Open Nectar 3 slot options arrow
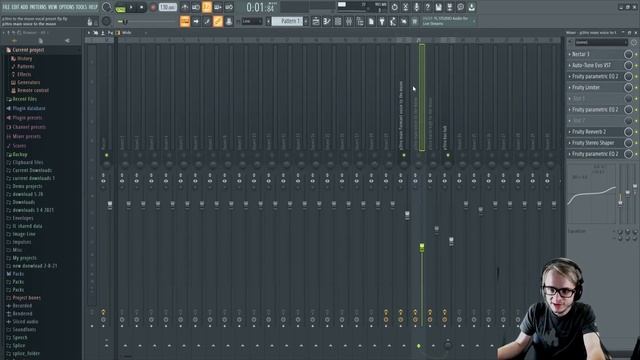This screenshot has height=360, width=640. pos(570,54)
